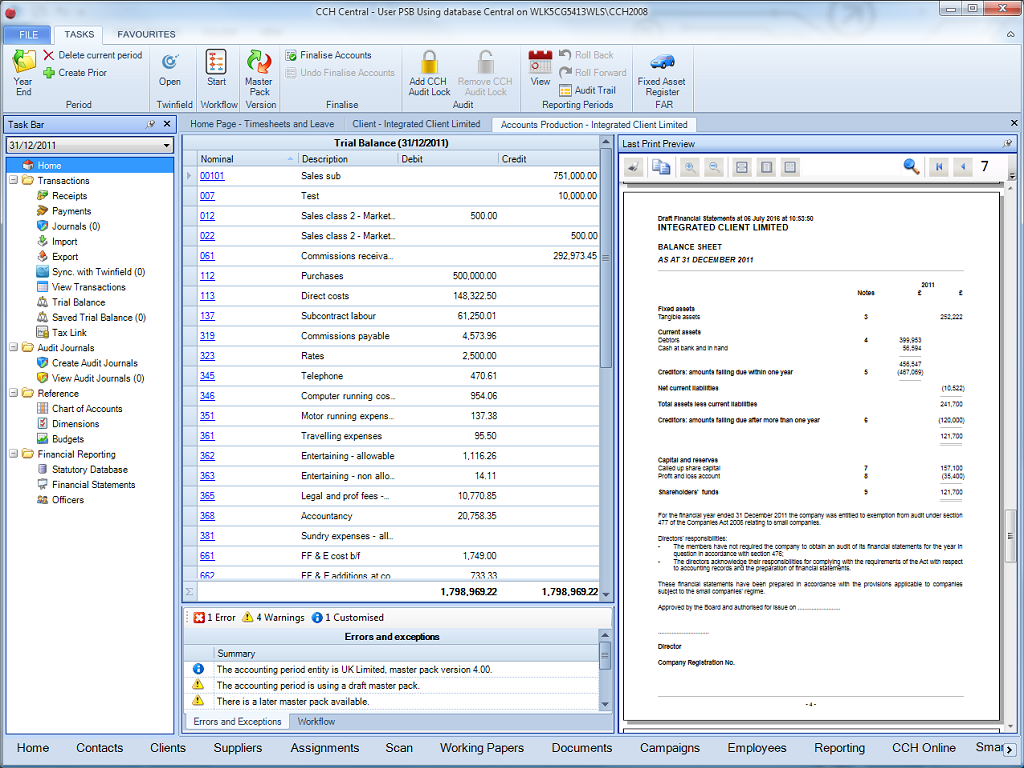Switch to the Workflow bottom tab
This screenshot has height=768, width=1024.
click(316, 721)
